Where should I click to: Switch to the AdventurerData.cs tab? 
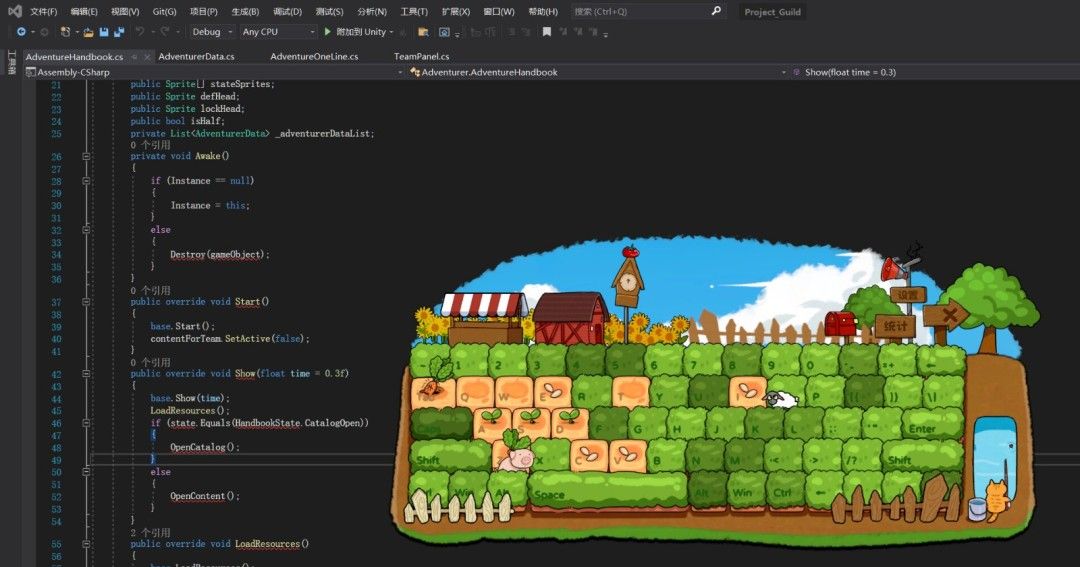196,57
